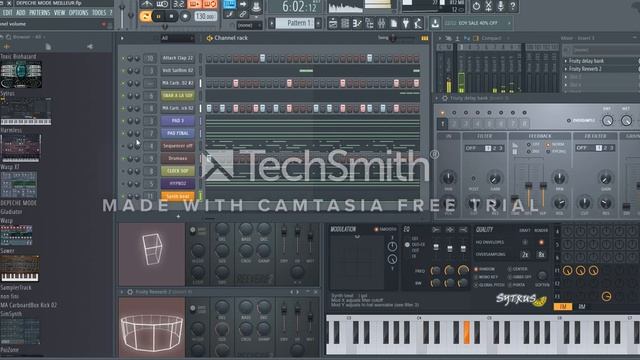Open the (none) snap dropdown
The height and width of the screenshot is (360, 640).
(x=249, y=25)
